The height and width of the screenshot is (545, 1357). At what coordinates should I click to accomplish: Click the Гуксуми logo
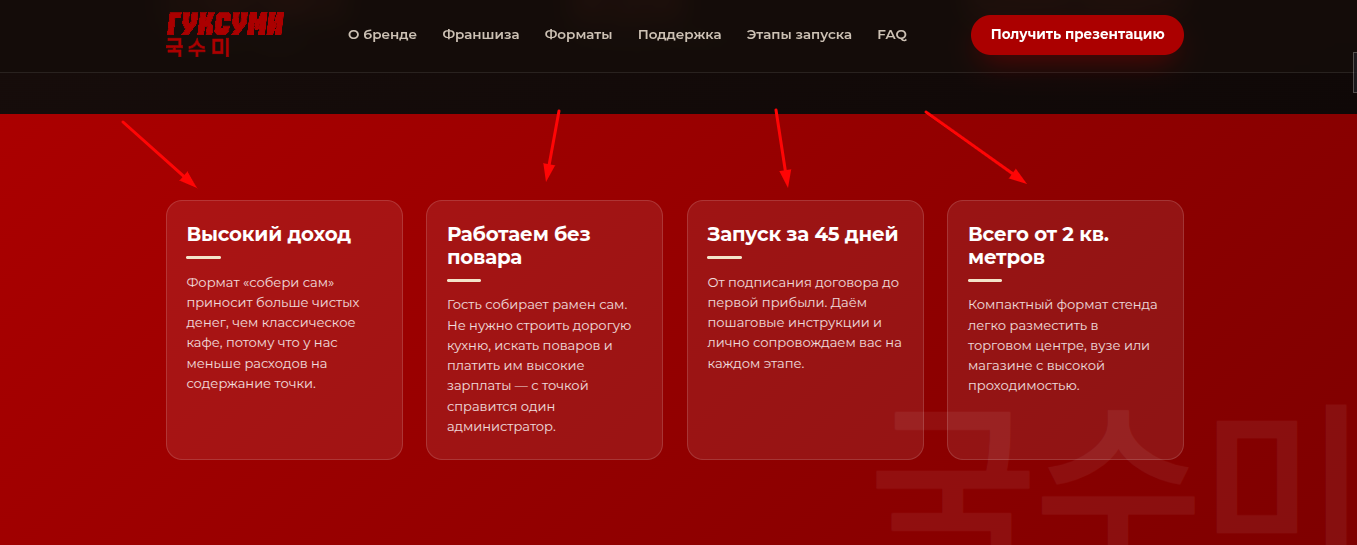(225, 34)
